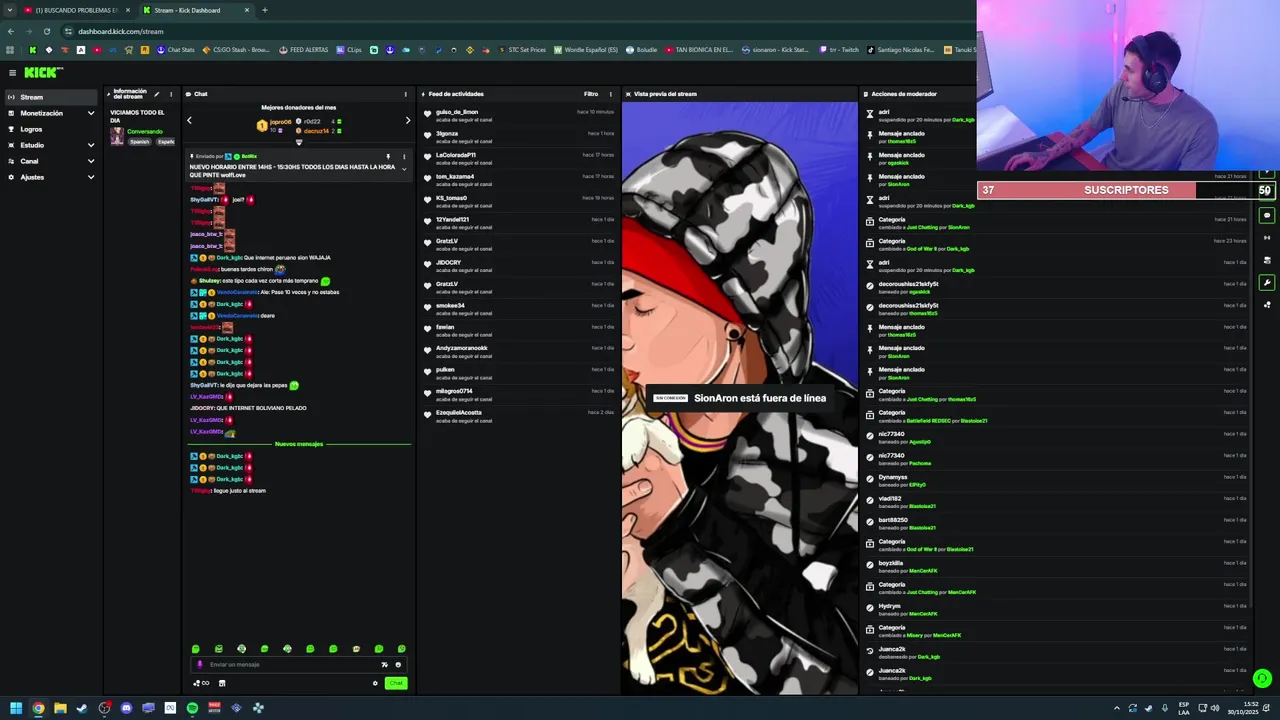Open pinned message options menu
Image resolution: width=1280 pixels, height=720 pixels.
click(404, 156)
